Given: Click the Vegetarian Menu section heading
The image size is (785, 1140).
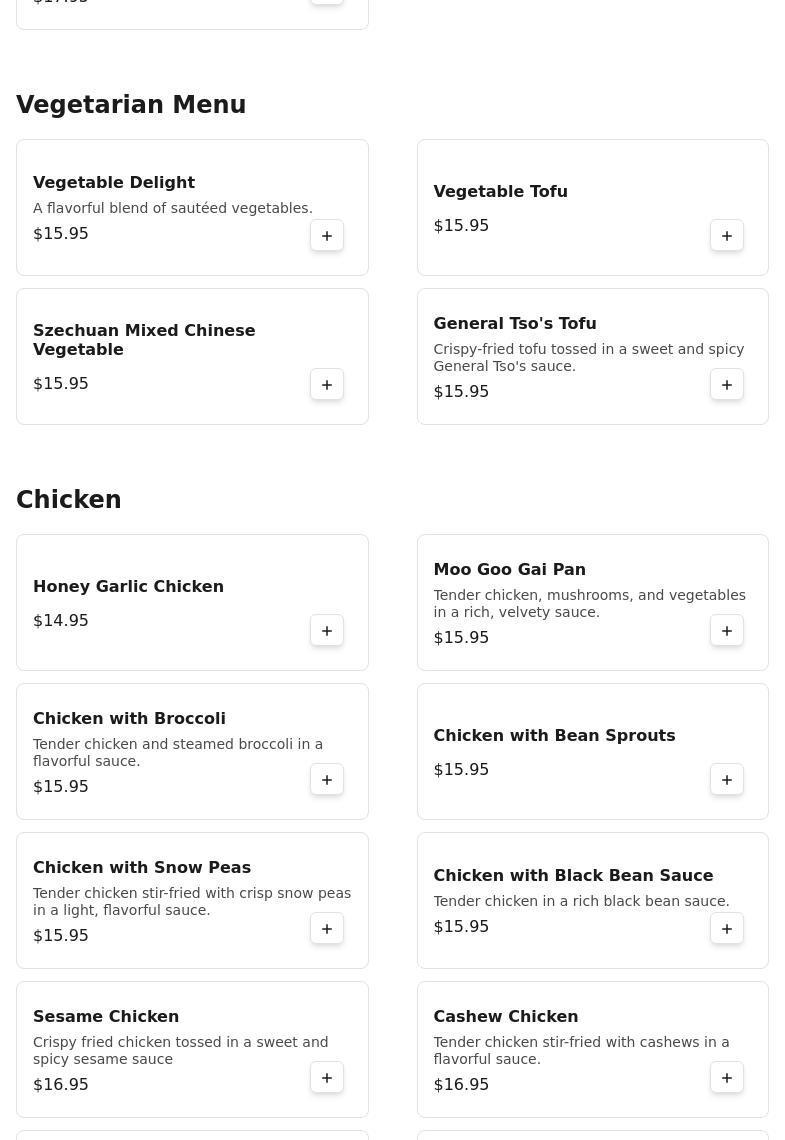Looking at the screenshot, I should tap(131, 105).
